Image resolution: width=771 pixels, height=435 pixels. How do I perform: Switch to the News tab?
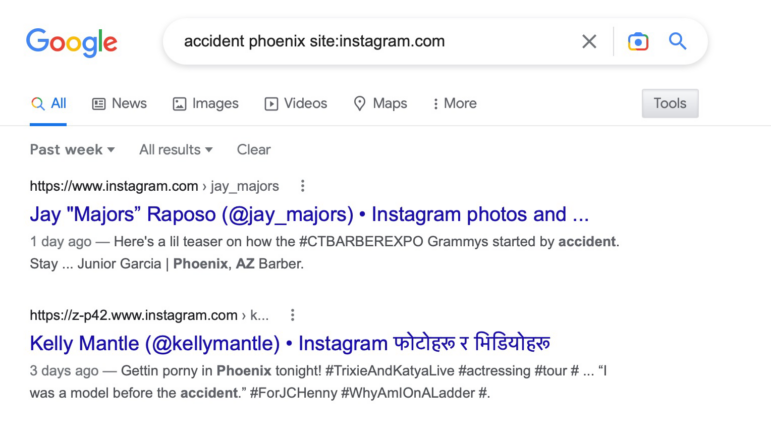[119, 104]
